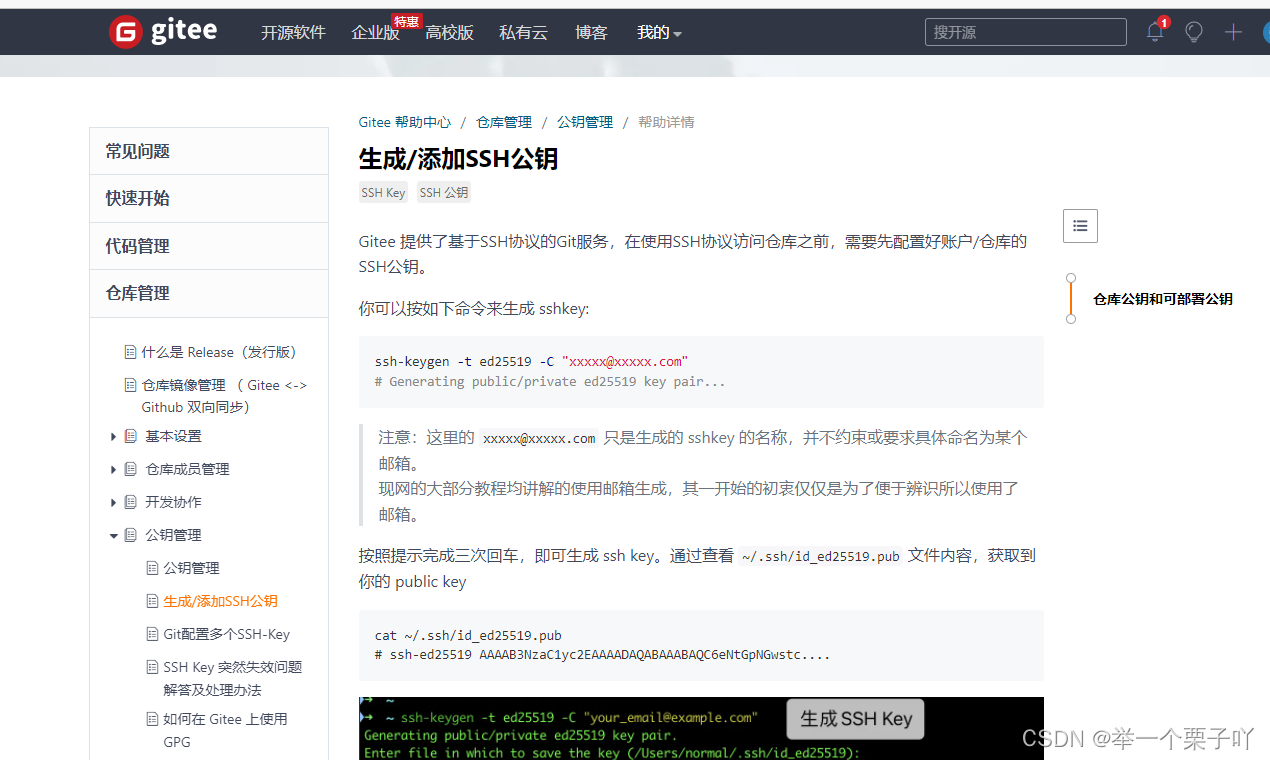Open Git配置多个SSH-Key article

click(x=227, y=634)
